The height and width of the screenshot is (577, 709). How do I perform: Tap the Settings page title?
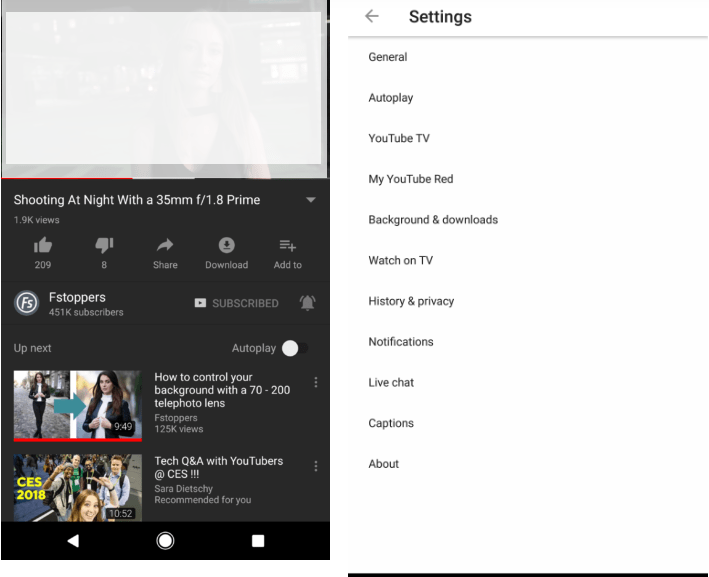[440, 17]
